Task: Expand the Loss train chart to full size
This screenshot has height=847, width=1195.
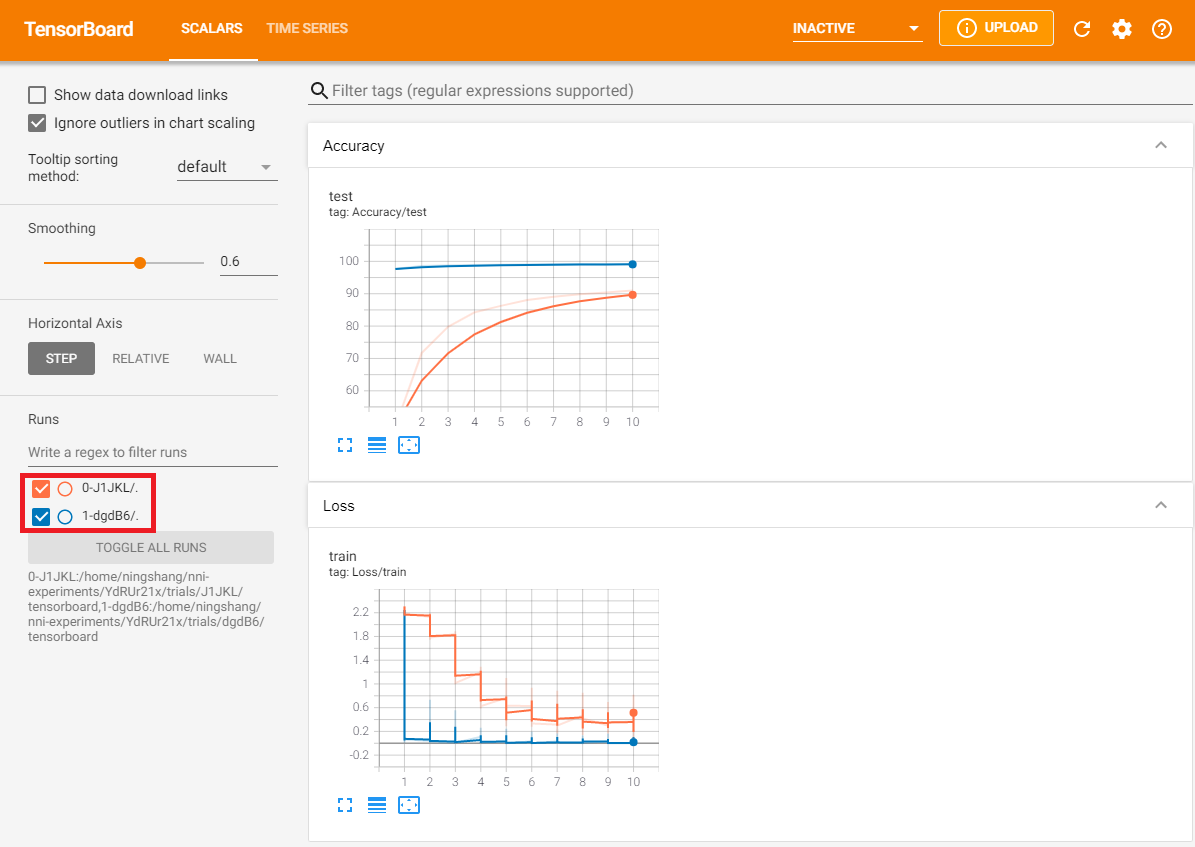Action: pyautogui.click(x=346, y=805)
